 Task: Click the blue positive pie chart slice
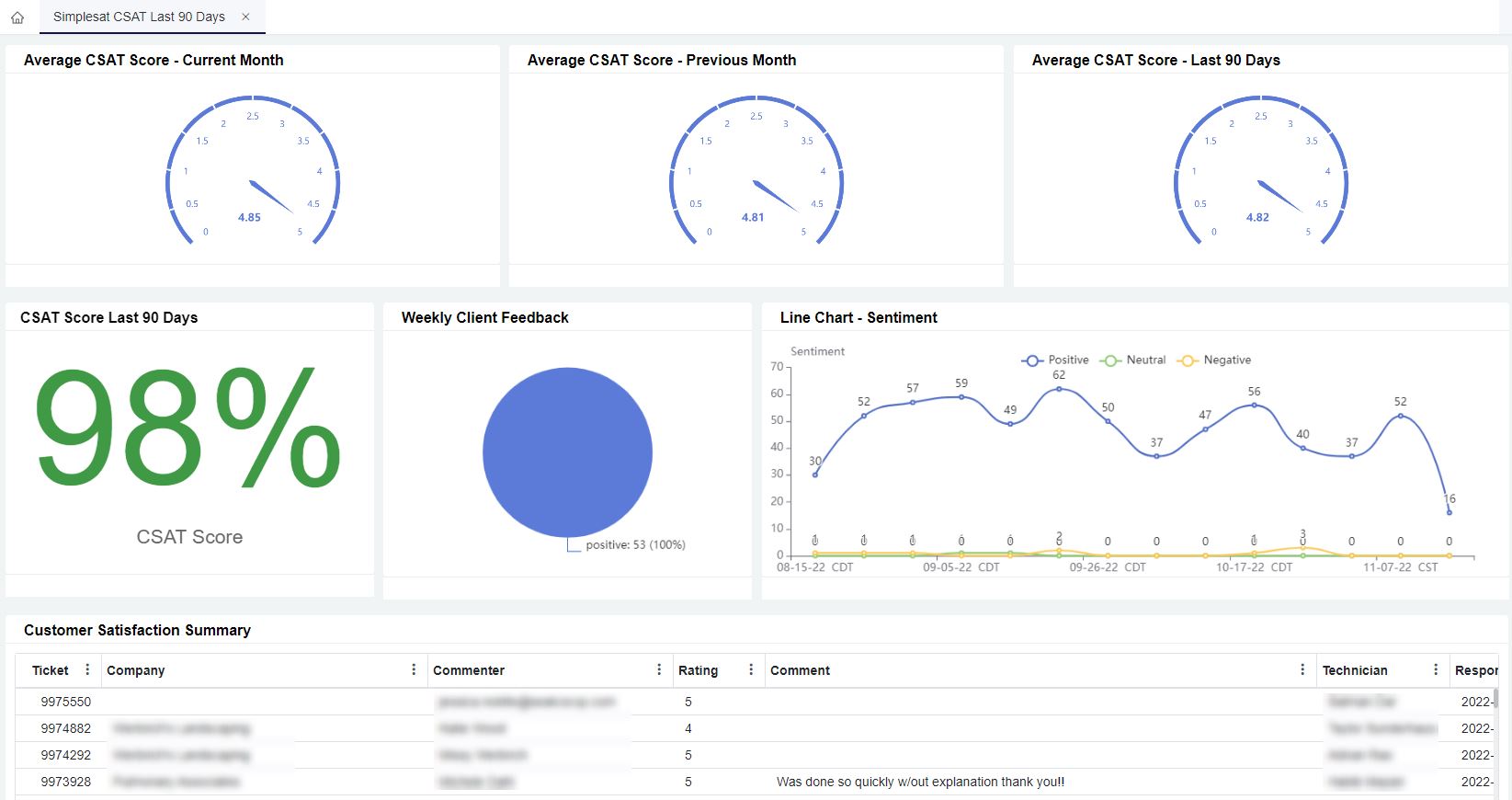point(567,451)
